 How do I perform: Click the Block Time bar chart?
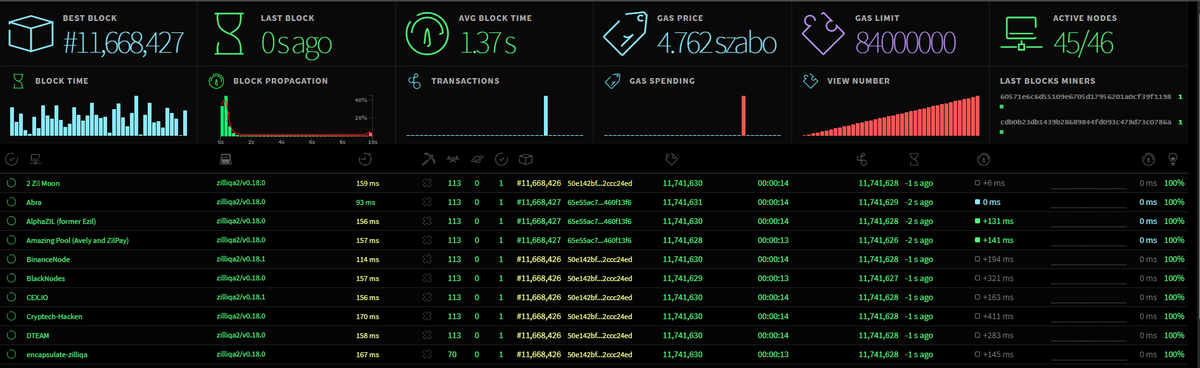pyautogui.click(x=98, y=116)
